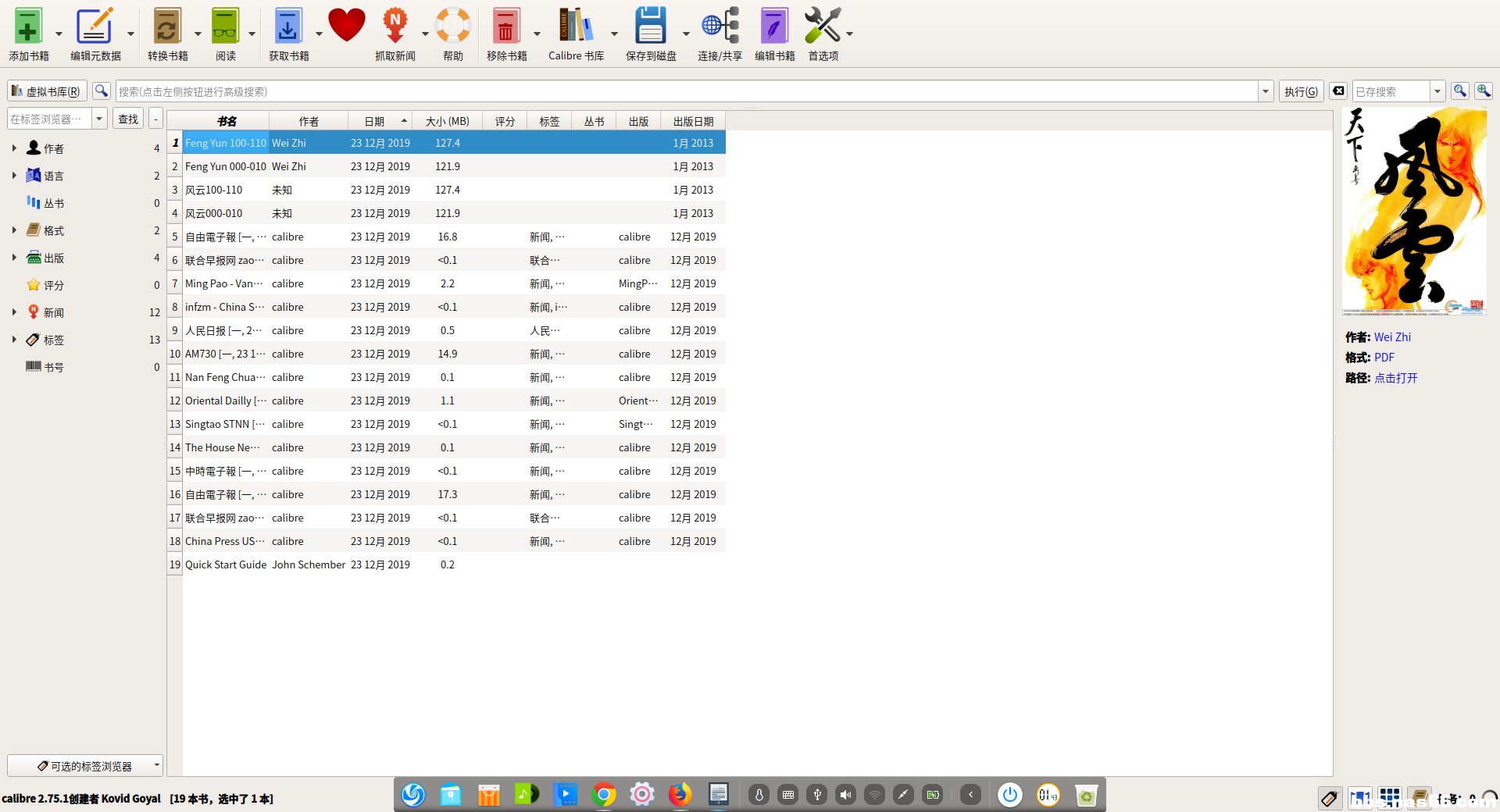Open the trash in the dock
Viewport: 1500px width, 812px height.
1086,795
